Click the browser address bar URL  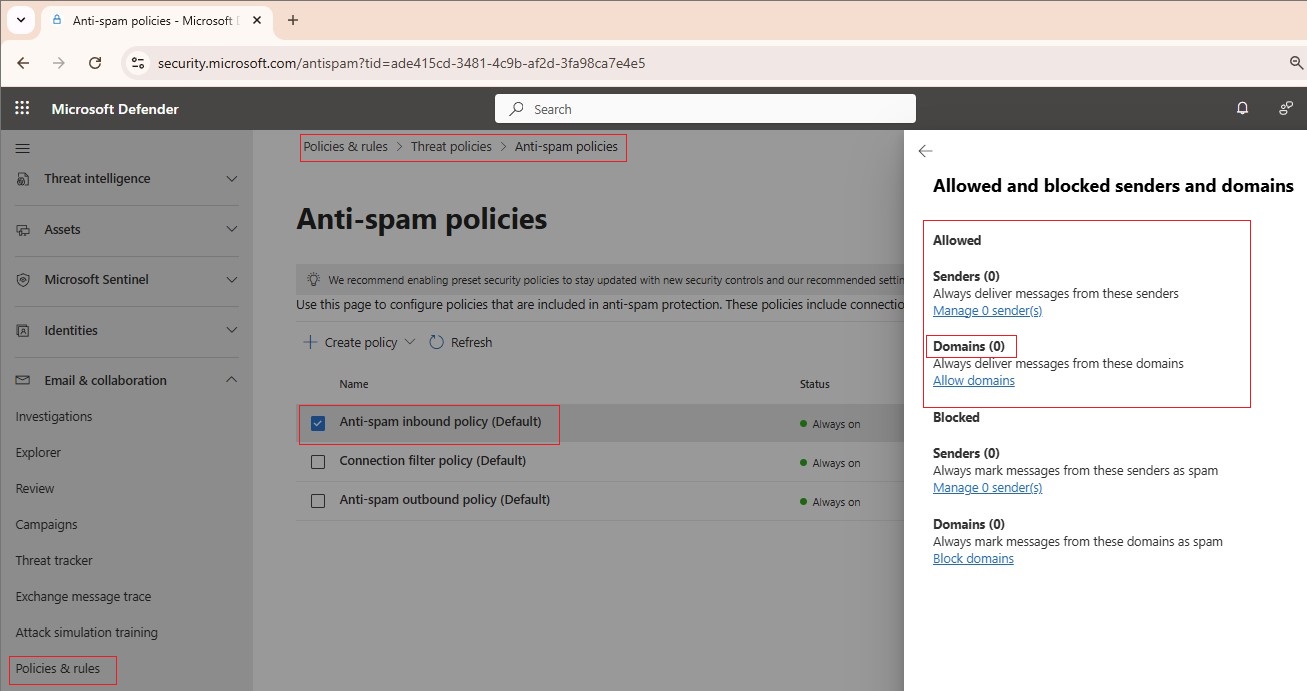401,63
